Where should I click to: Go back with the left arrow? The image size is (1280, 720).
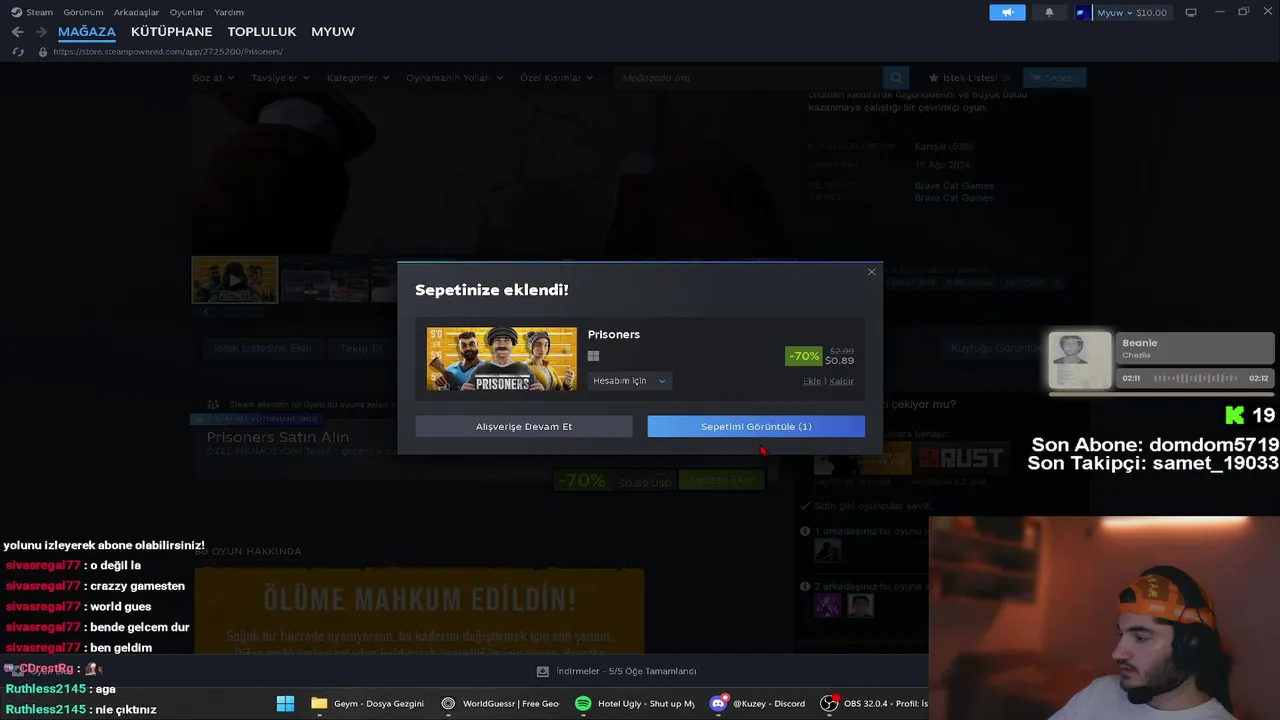pyautogui.click(x=17, y=32)
